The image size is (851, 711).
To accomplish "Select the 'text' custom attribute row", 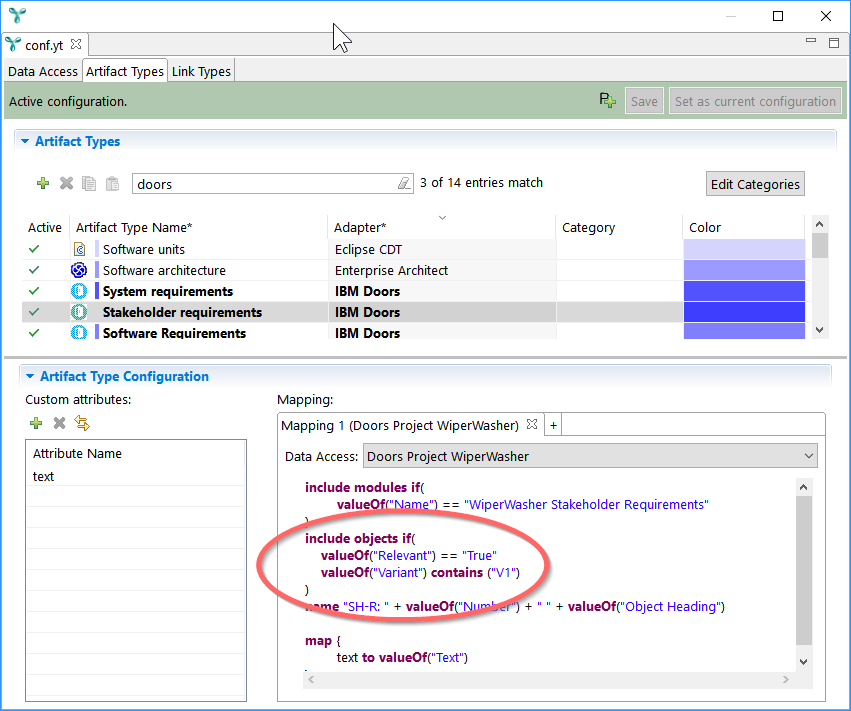I will [136, 476].
